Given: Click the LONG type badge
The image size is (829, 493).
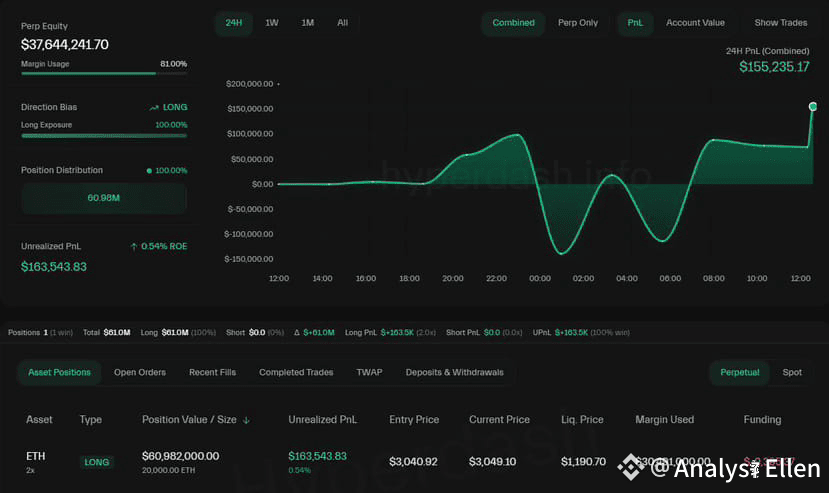Looking at the screenshot, I should (x=96, y=462).
